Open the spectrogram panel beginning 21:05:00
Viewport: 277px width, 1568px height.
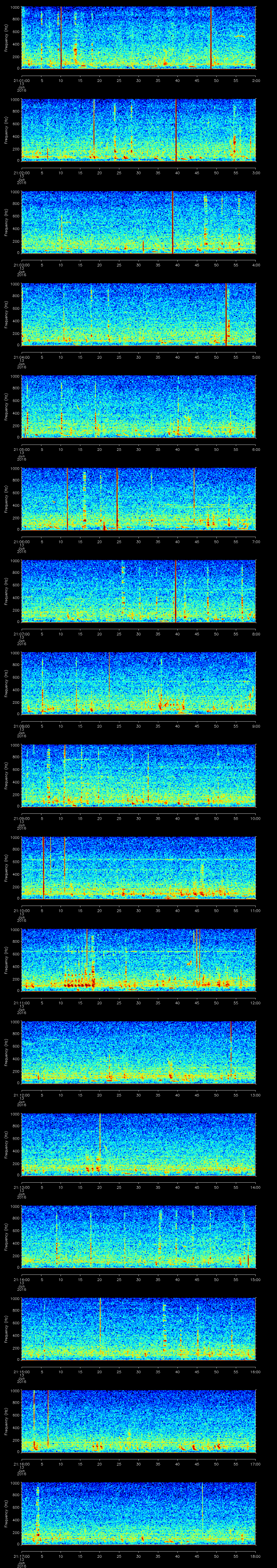point(139,407)
